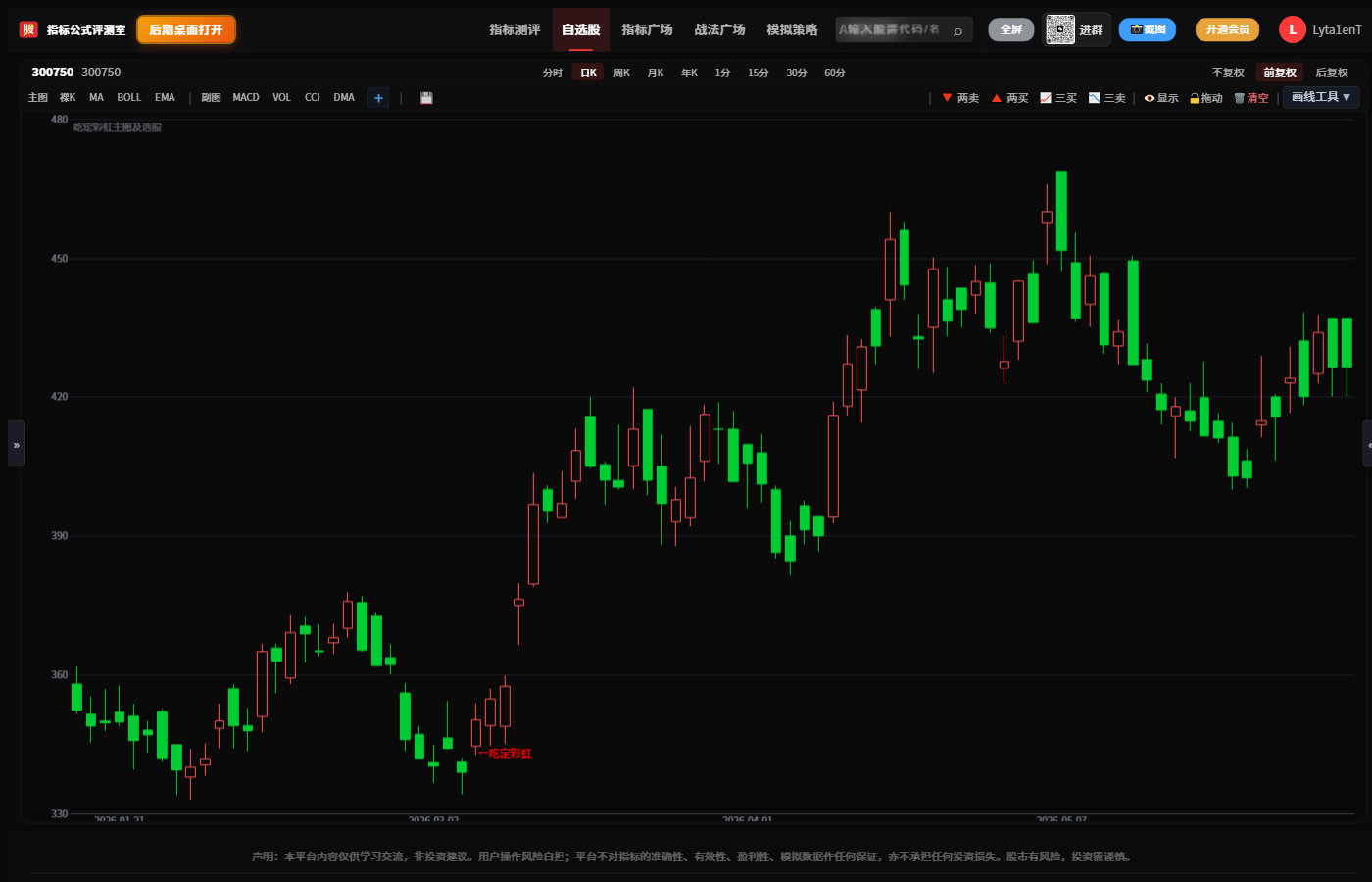The image size is (1372, 882).
Task: Switch to 周K weekly candlestick period
Action: click(x=621, y=73)
